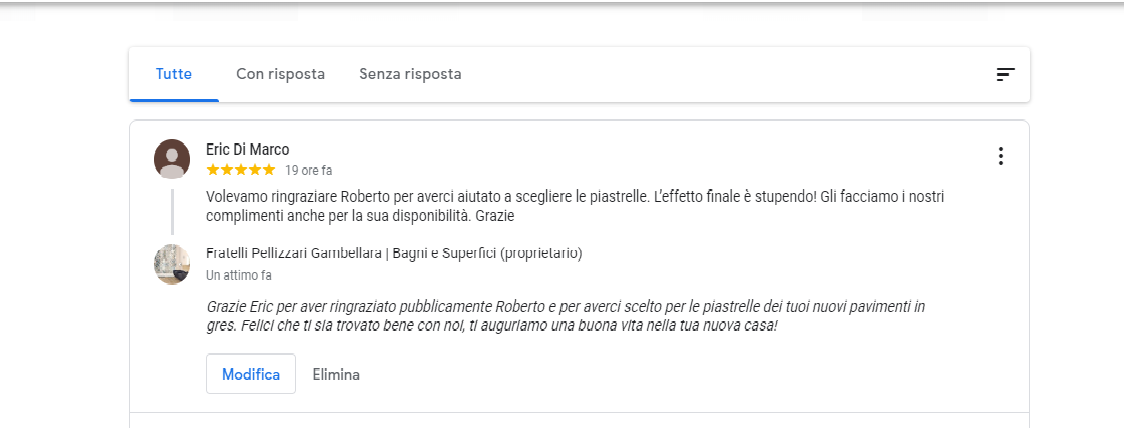The height and width of the screenshot is (428, 1124).
Task: Click the 'Un attimo fa' reply timestamp
Action: 239,275
